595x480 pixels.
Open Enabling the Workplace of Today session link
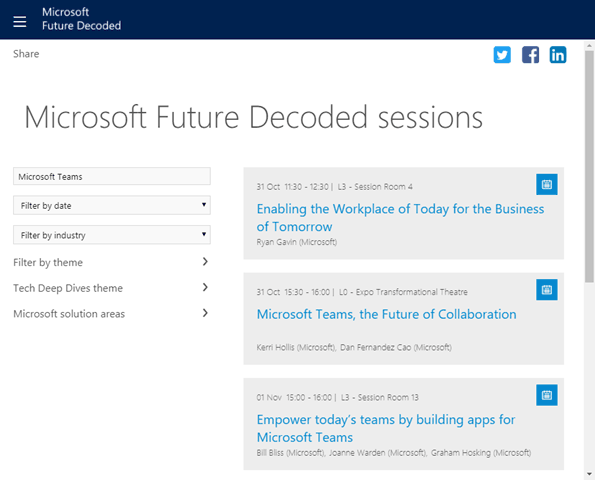coord(400,218)
